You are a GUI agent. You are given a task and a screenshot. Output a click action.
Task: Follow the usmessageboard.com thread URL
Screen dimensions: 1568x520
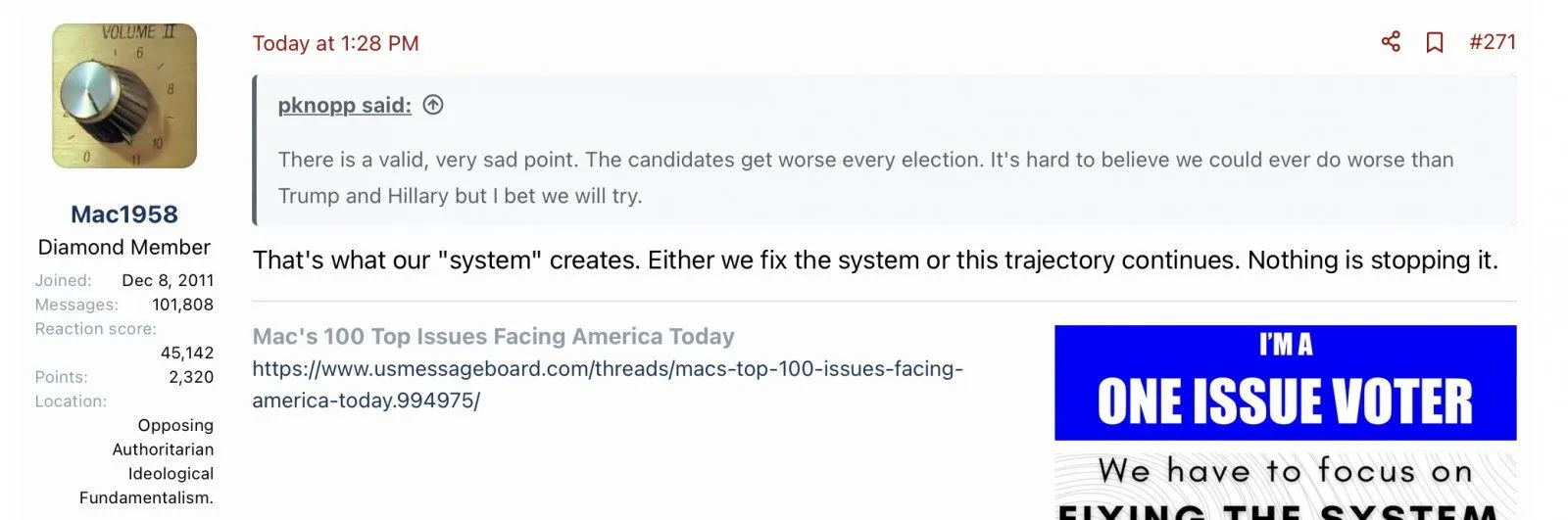tap(607, 384)
